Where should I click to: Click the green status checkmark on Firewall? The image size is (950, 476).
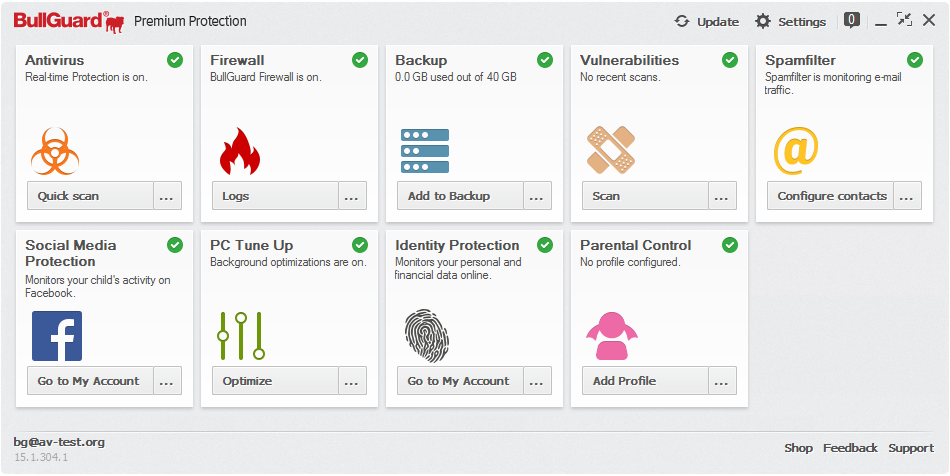[360, 60]
